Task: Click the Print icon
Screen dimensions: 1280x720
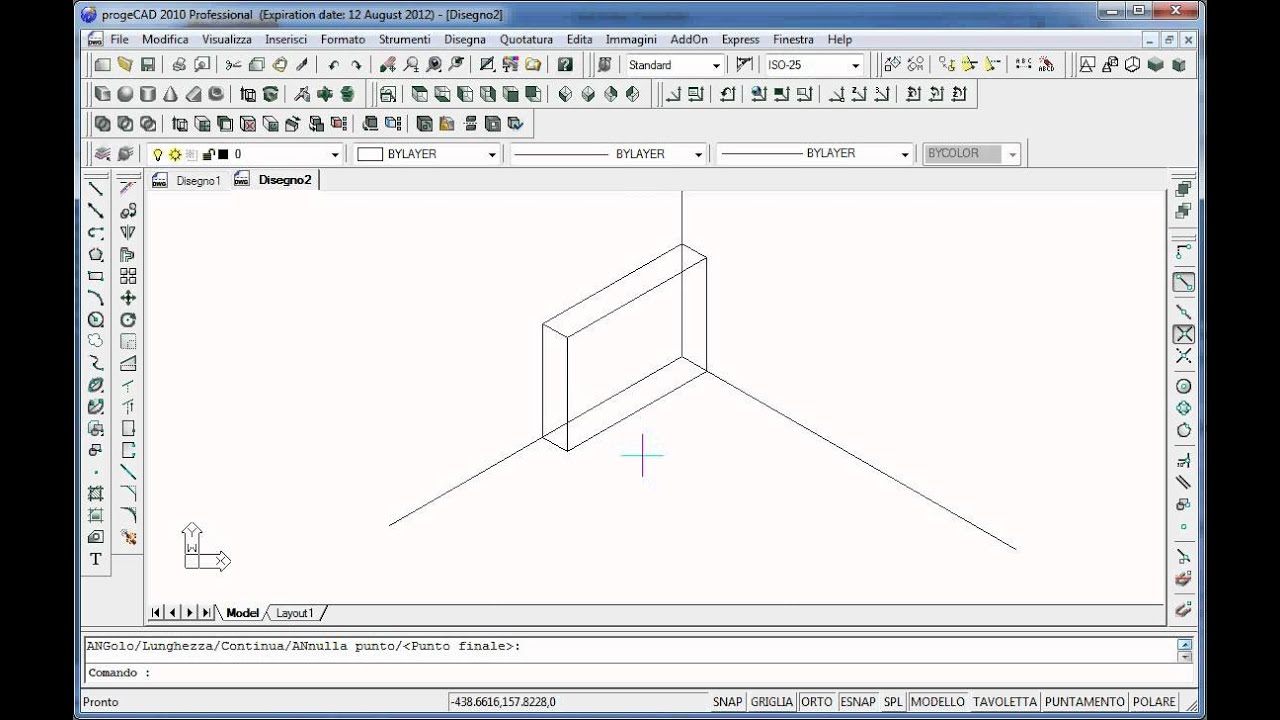Action: pyautogui.click(x=179, y=65)
